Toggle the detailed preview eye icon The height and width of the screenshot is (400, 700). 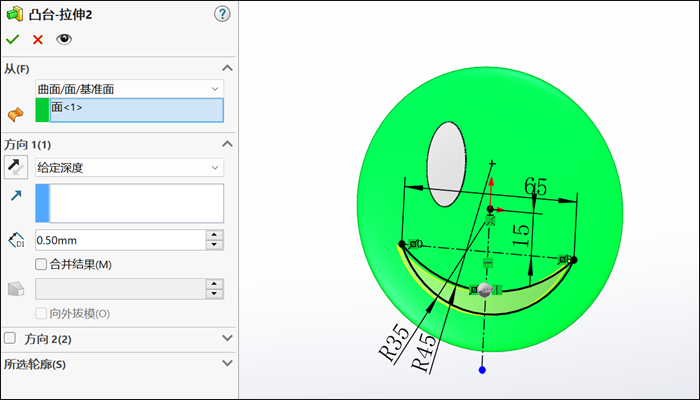point(64,39)
